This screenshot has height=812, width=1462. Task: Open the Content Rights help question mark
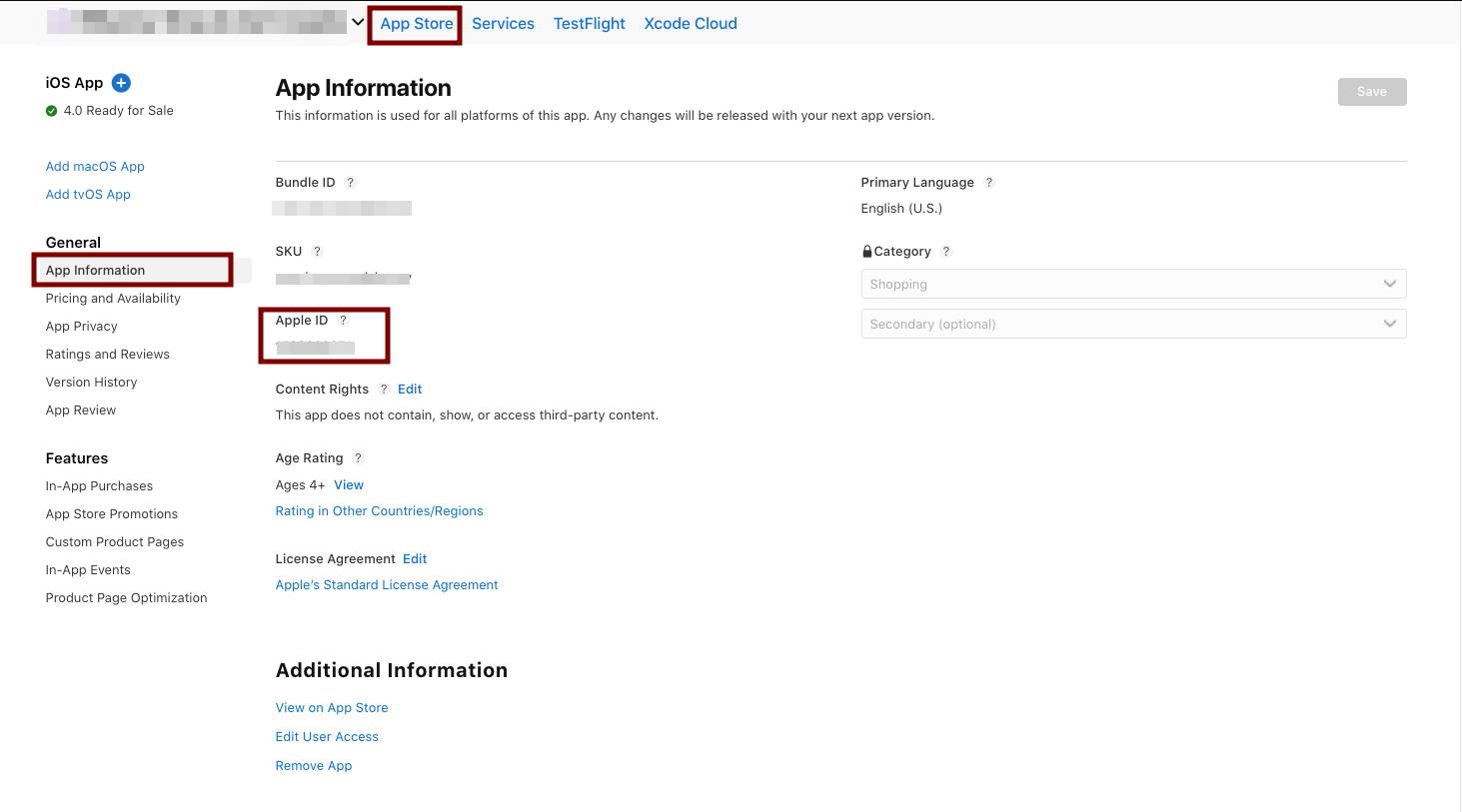pyautogui.click(x=384, y=390)
